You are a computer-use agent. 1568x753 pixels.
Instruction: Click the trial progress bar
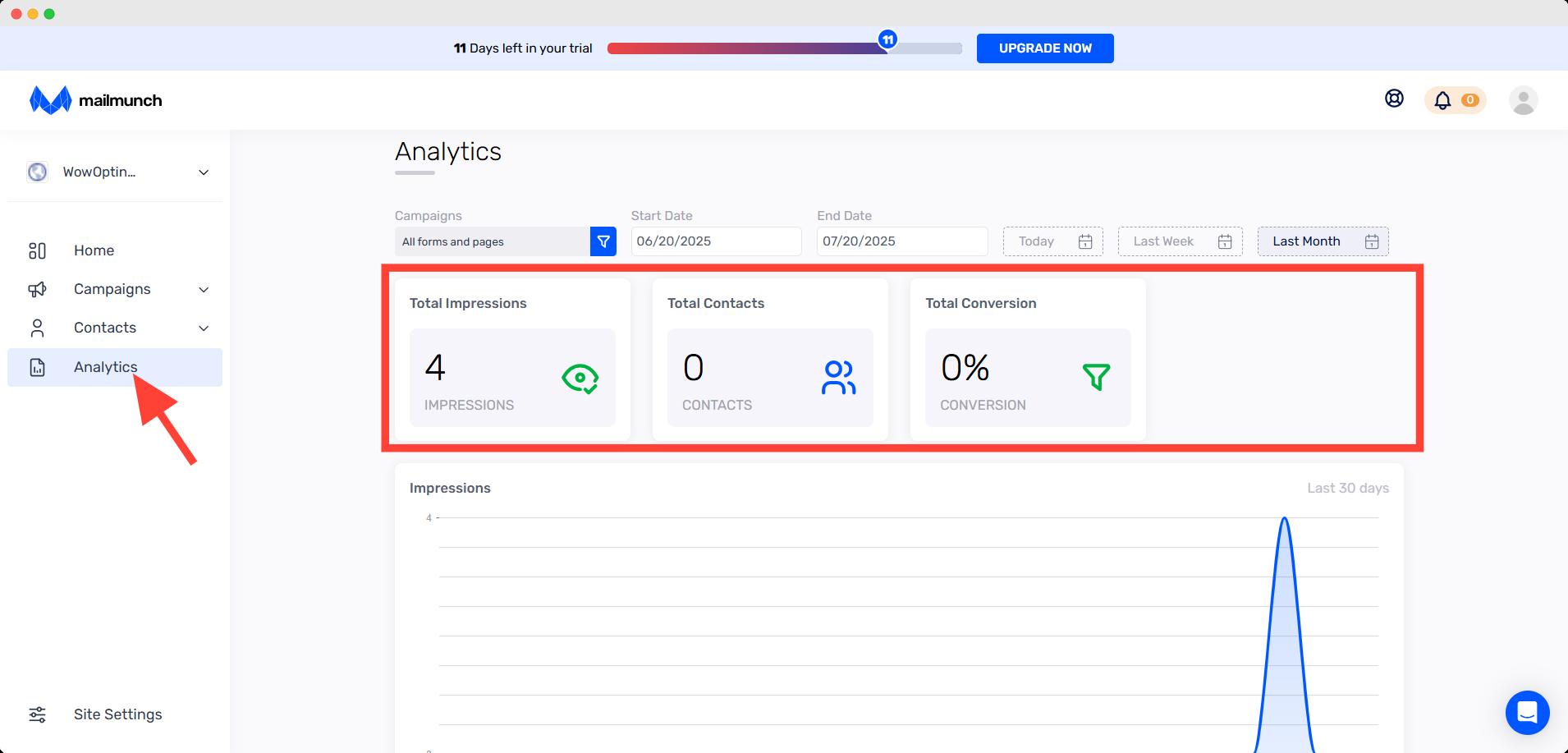tap(785, 48)
